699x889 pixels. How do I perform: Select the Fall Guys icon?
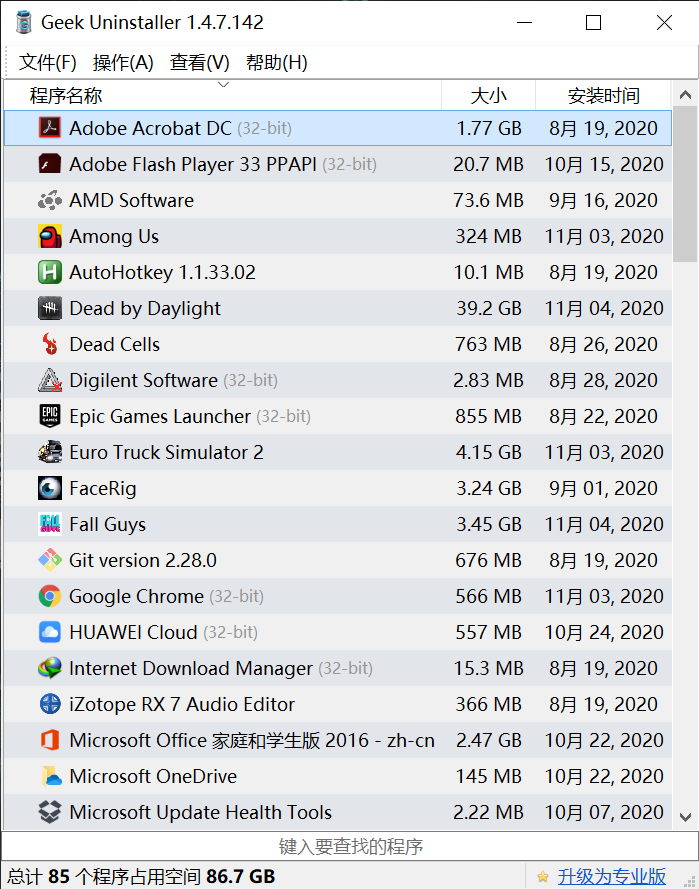(50, 524)
